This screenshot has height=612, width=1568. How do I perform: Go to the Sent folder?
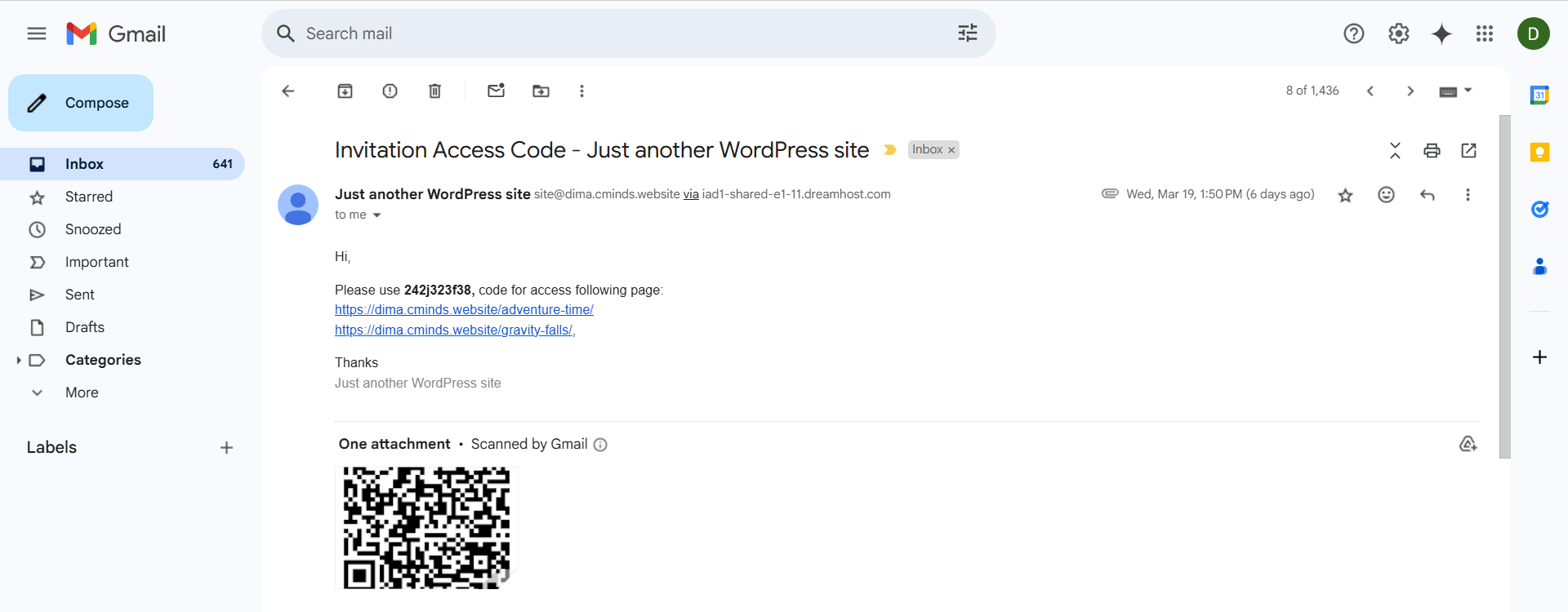click(x=80, y=295)
